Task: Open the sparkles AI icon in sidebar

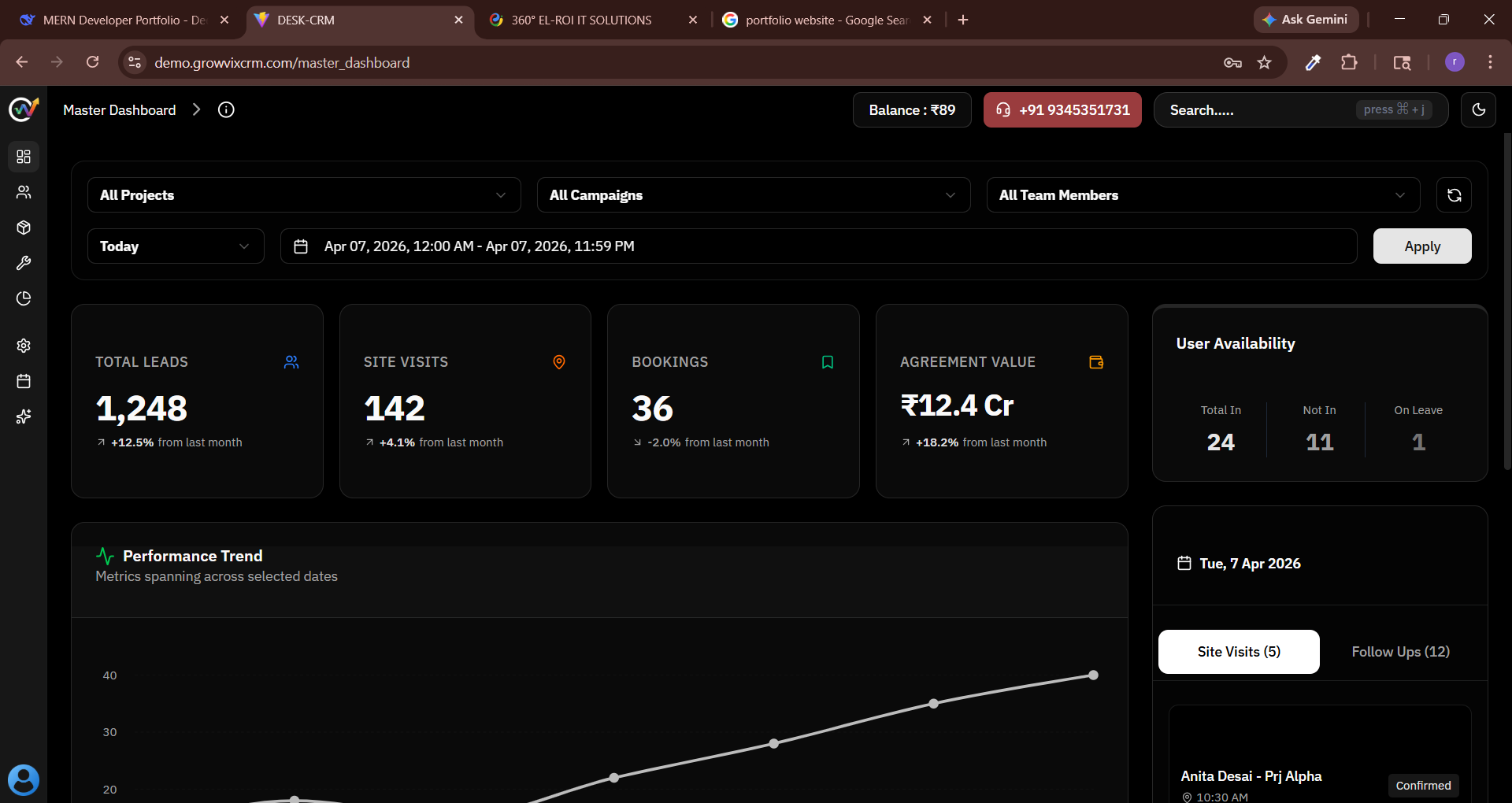Action: point(24,416)
